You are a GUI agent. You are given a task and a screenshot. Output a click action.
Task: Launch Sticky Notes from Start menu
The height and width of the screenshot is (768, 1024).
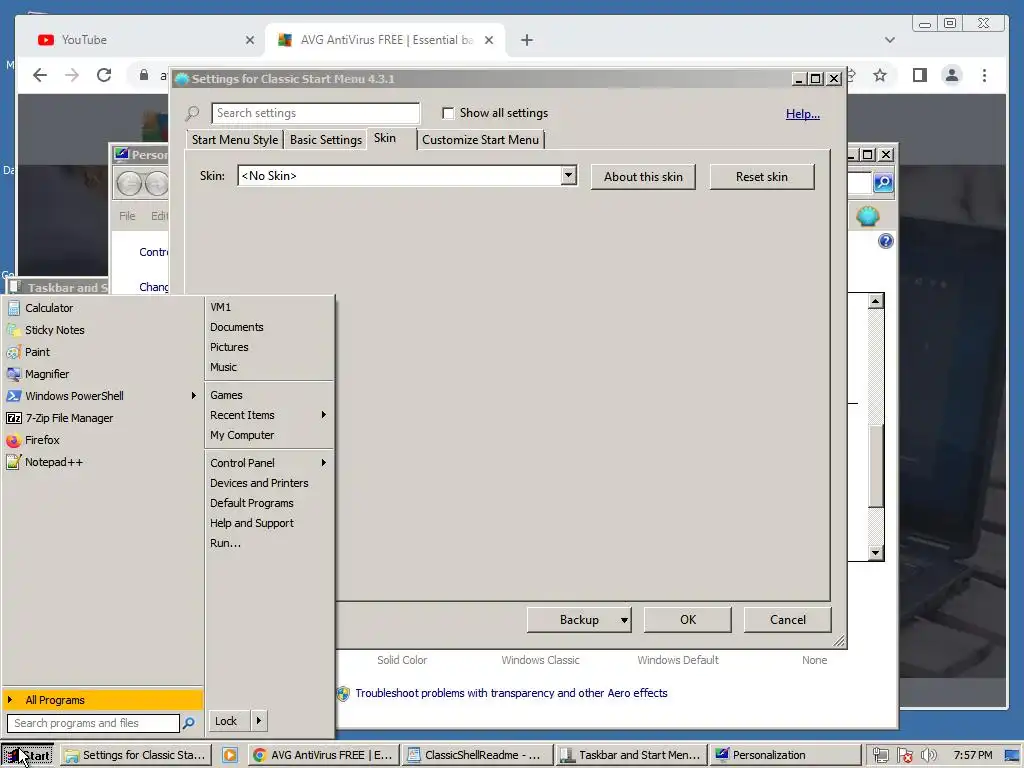[x=103, y=330]
